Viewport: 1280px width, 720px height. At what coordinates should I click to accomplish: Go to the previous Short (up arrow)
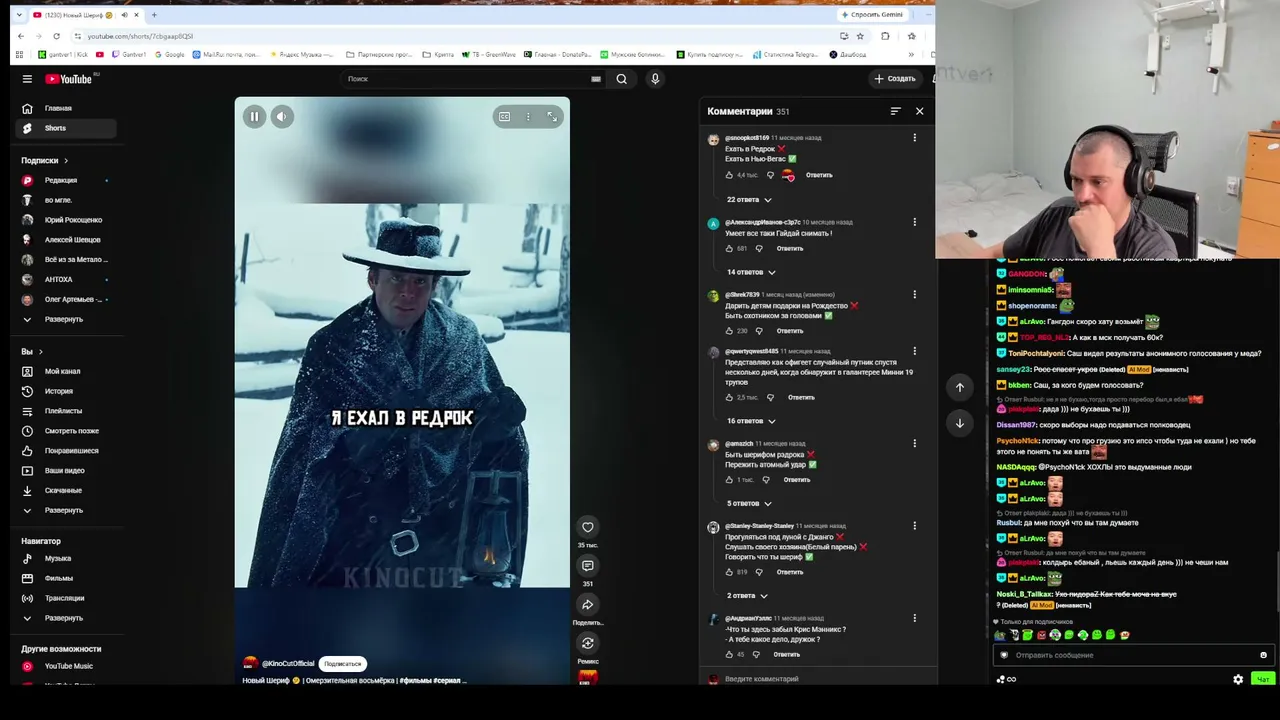coord(960,387)
